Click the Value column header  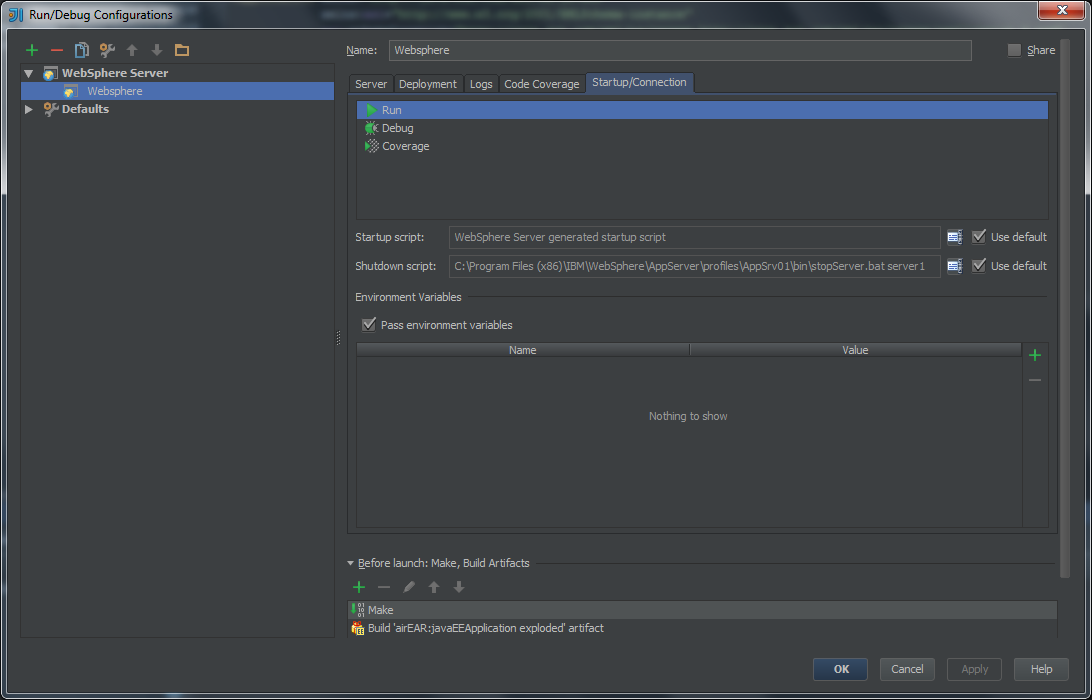(x=855, y=350)
